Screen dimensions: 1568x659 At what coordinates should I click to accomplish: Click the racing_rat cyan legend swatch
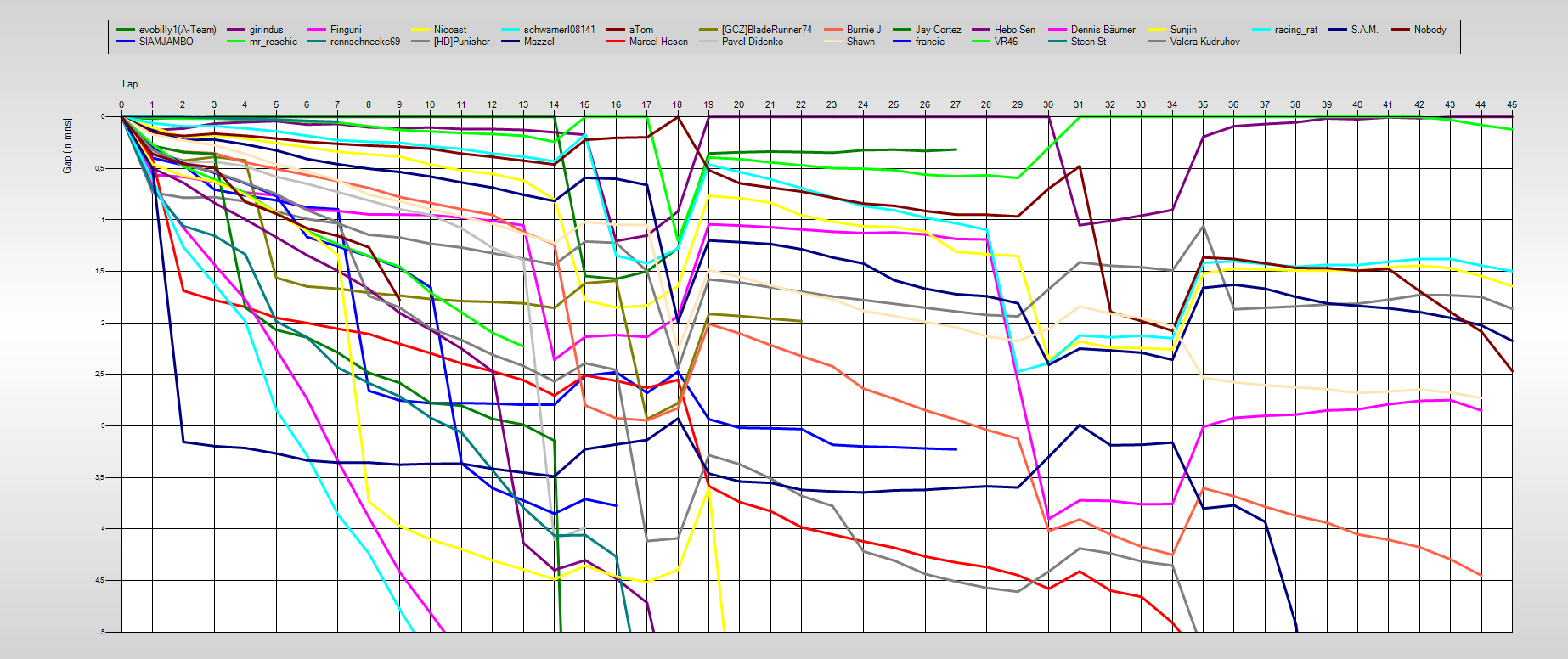click(x=1261, y=30)
